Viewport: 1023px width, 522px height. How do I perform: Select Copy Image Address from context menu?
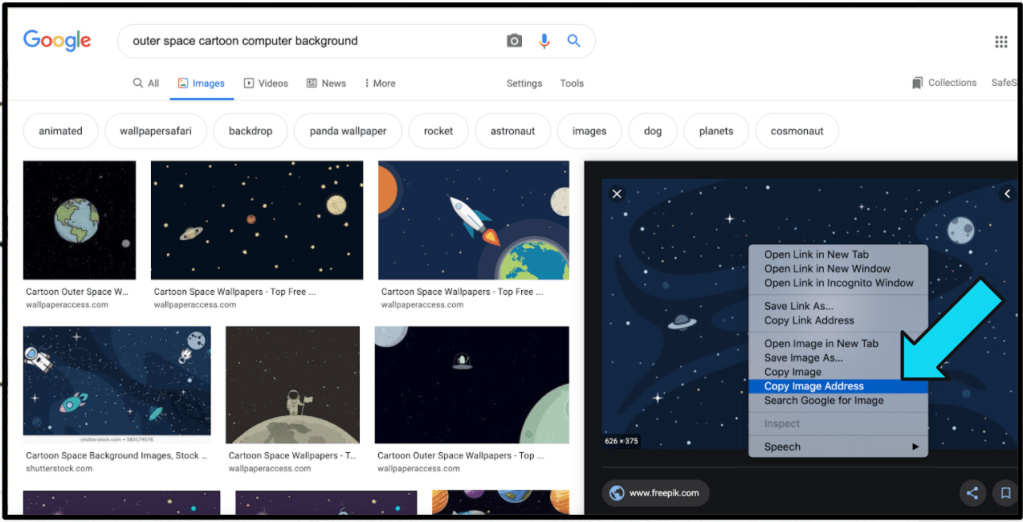[813, 386]
